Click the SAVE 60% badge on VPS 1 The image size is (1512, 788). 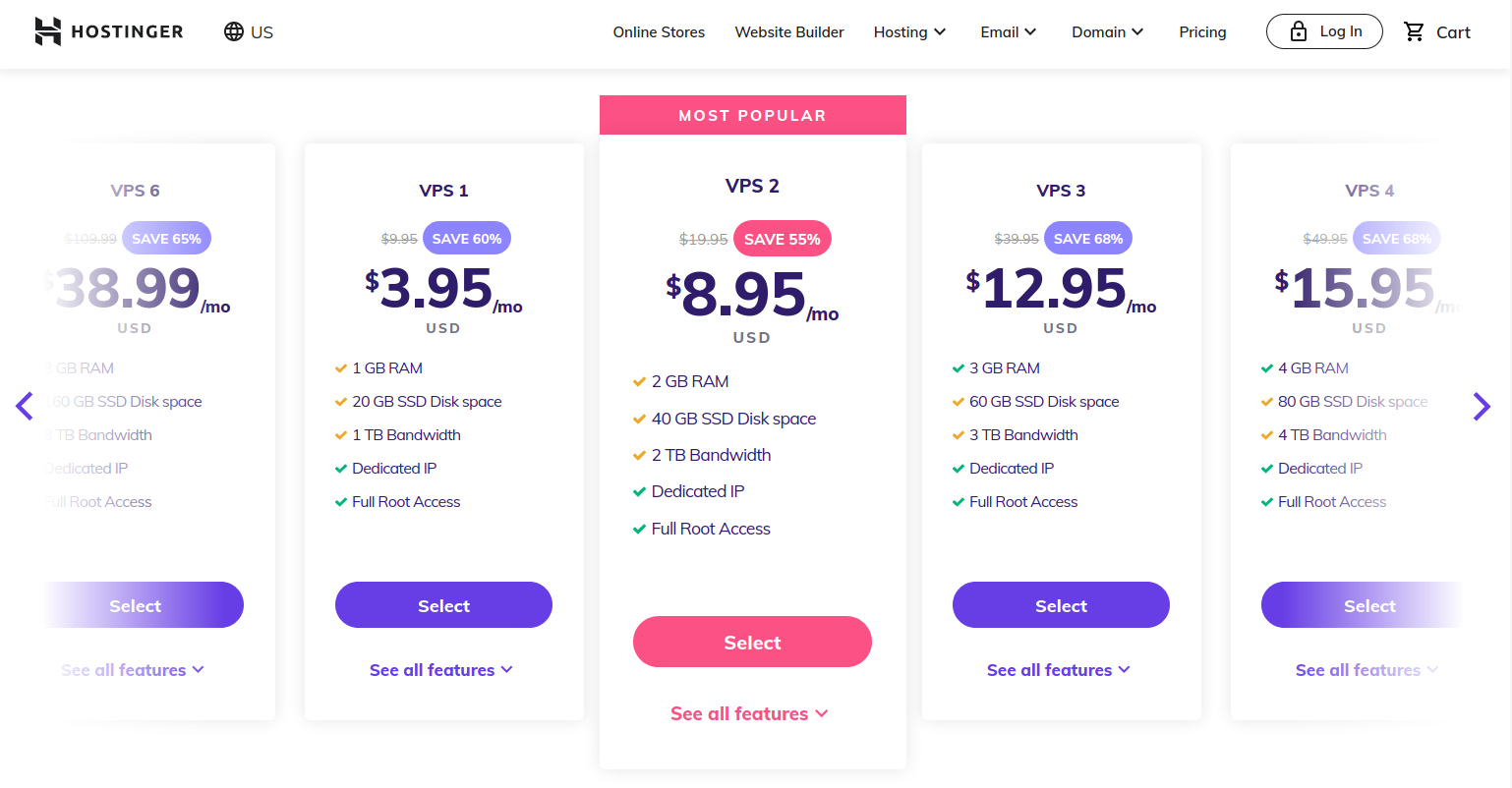(467, 239)
